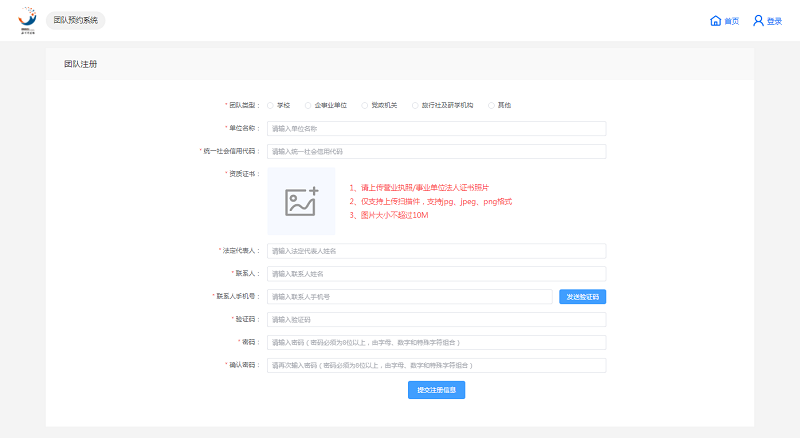Focus the 验证码 input field
This screenshot has height=438, width=800.
click(x=436, y=320)
